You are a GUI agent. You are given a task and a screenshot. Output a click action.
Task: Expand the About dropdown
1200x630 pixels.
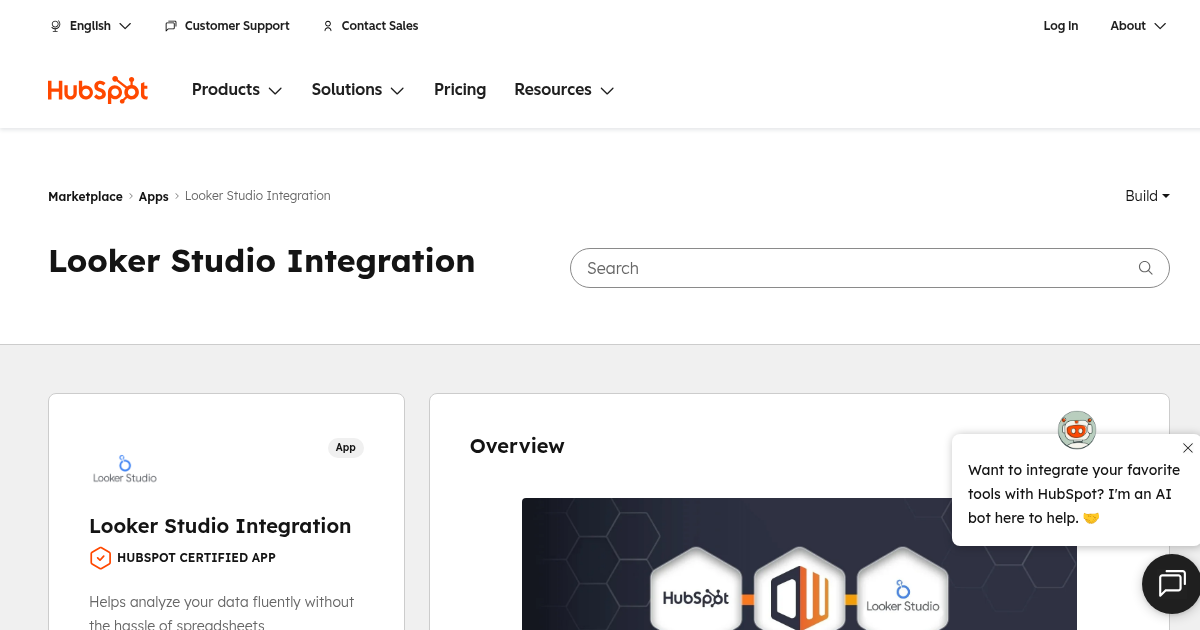[x=1138, y=26]
